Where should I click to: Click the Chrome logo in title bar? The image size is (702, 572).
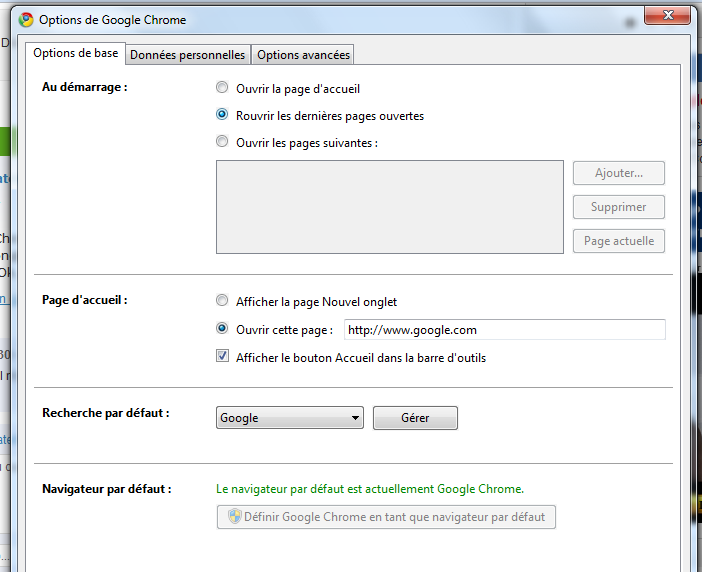(x=26, y=20)
